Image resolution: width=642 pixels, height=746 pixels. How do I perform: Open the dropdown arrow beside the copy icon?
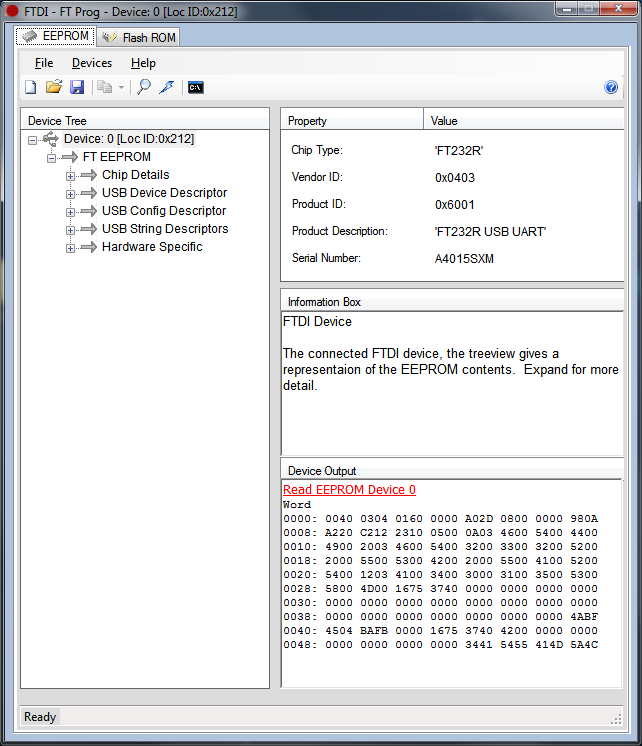(x=121, y=88)
